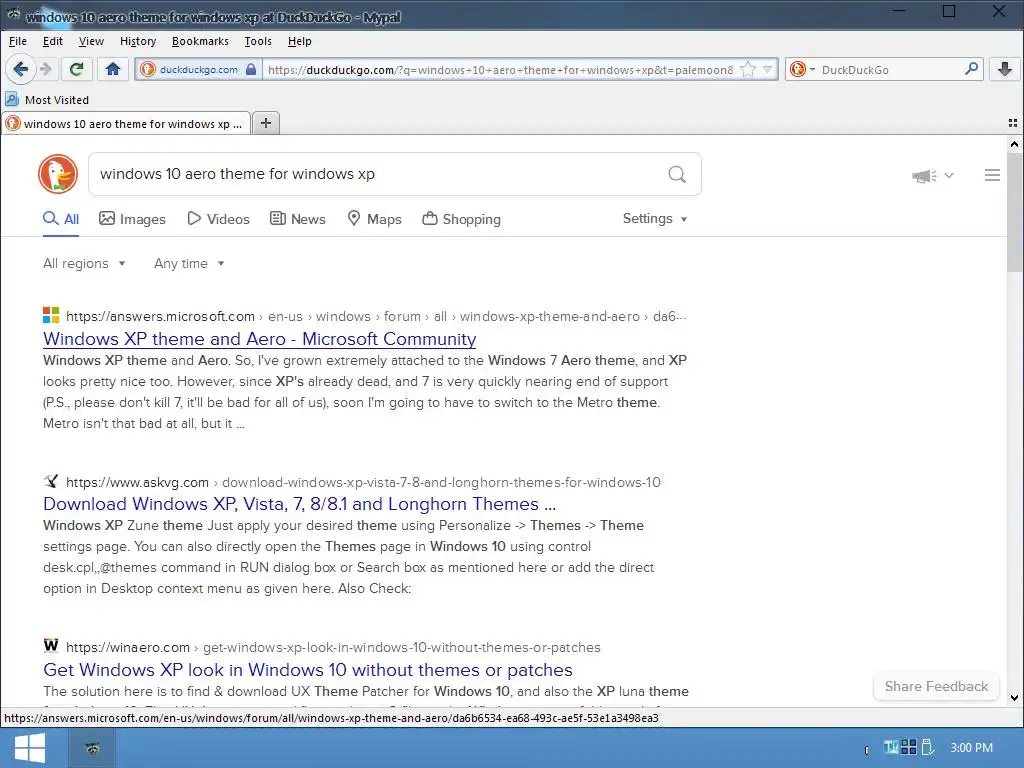Screen dimensions: 1024x768
Task: Expand the Settings dropdown
Action: tap(654, 219)
